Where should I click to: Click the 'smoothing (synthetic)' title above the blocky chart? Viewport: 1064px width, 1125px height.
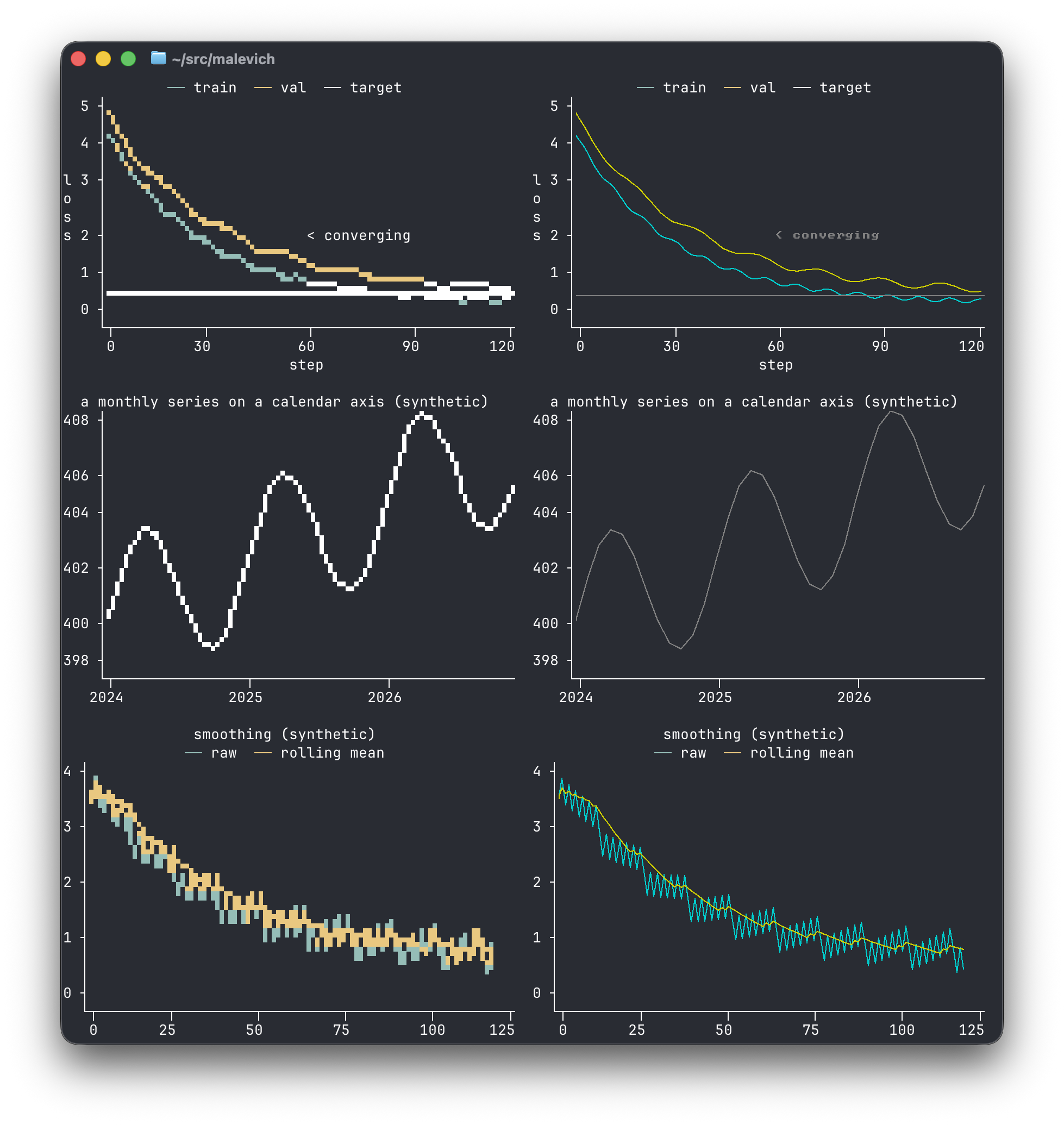tap(285, 734)
